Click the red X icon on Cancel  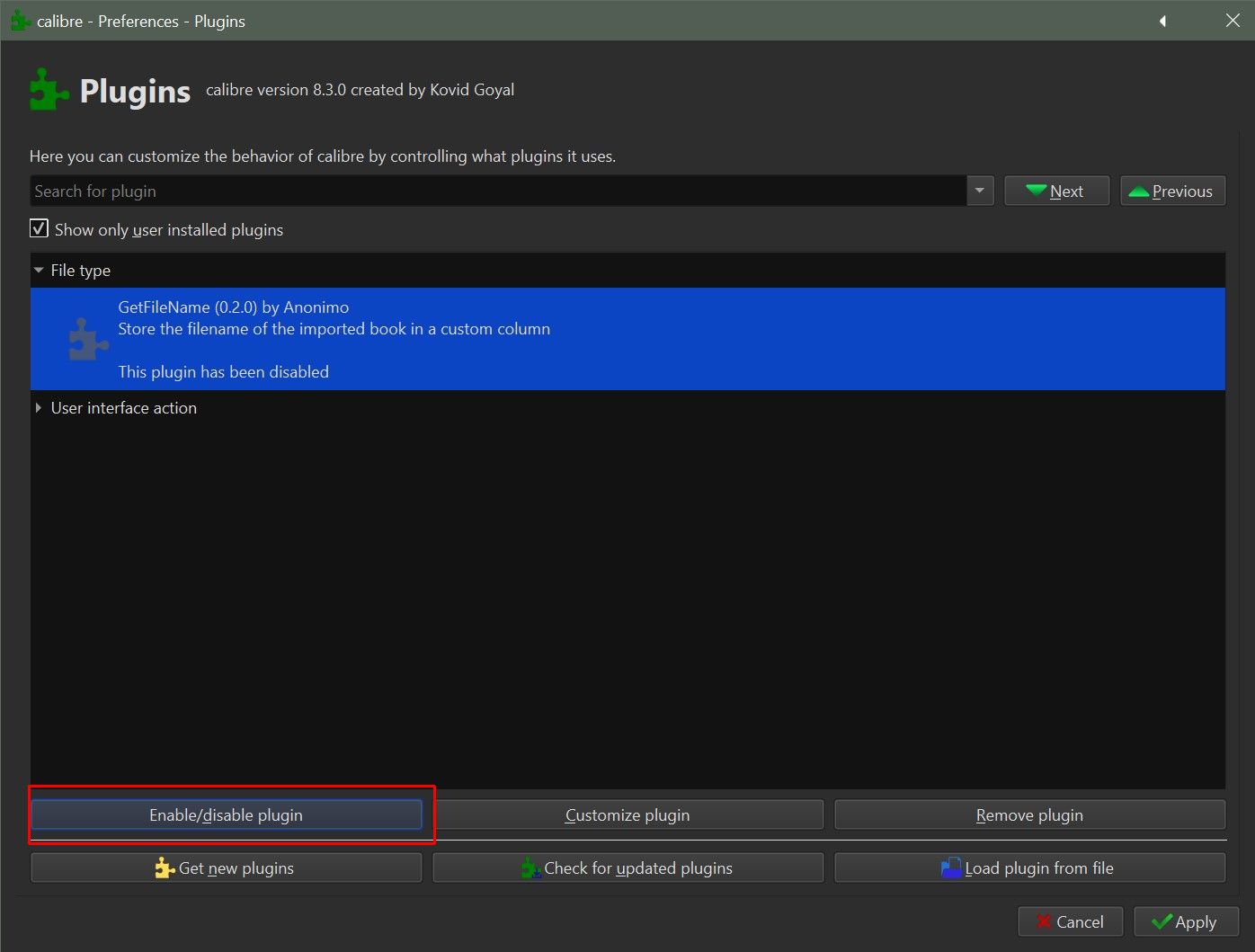[x=1044, y=921]
